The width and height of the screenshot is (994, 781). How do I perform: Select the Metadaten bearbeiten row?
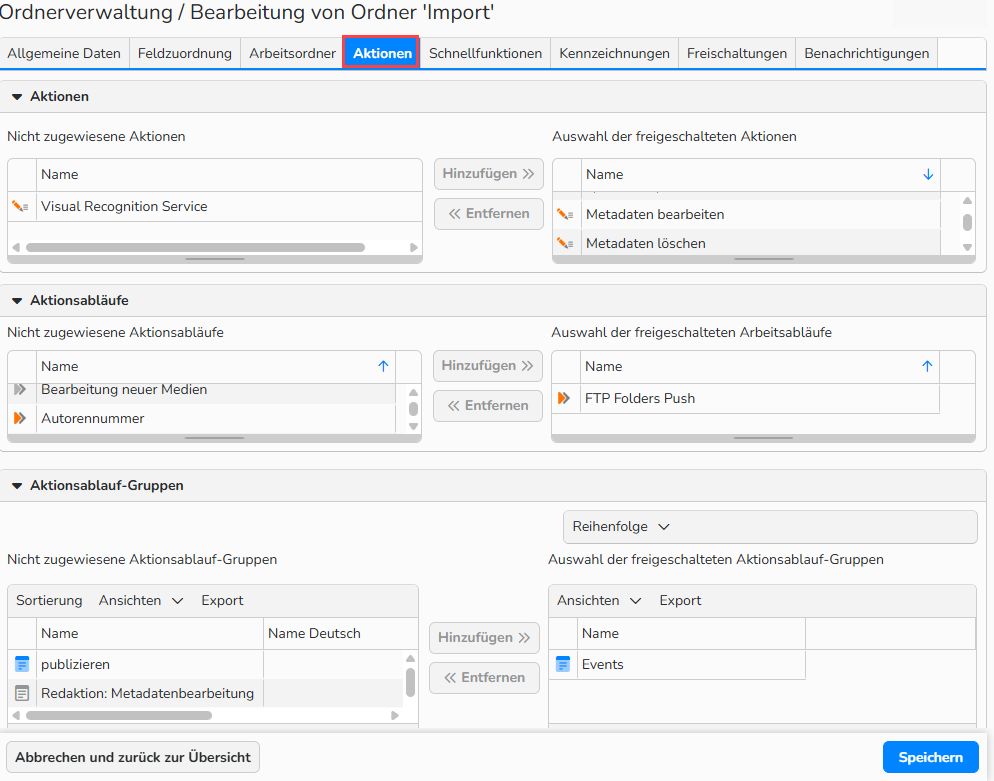coord(746,214)
